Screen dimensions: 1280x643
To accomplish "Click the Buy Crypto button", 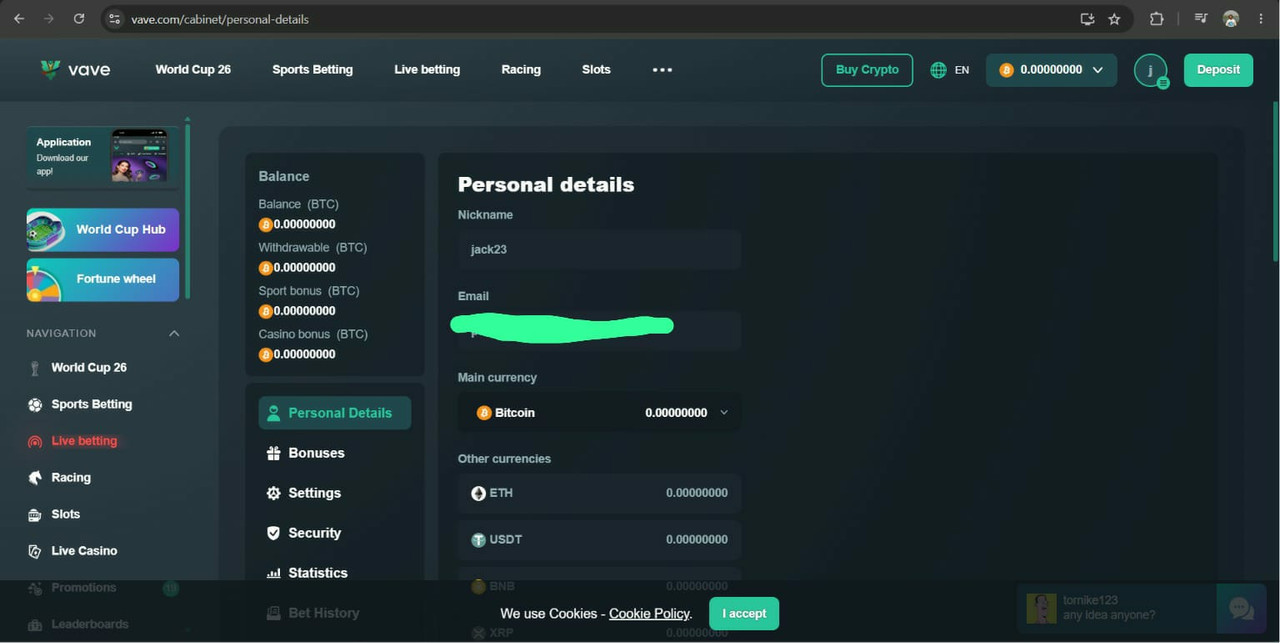I will (867, 70).
